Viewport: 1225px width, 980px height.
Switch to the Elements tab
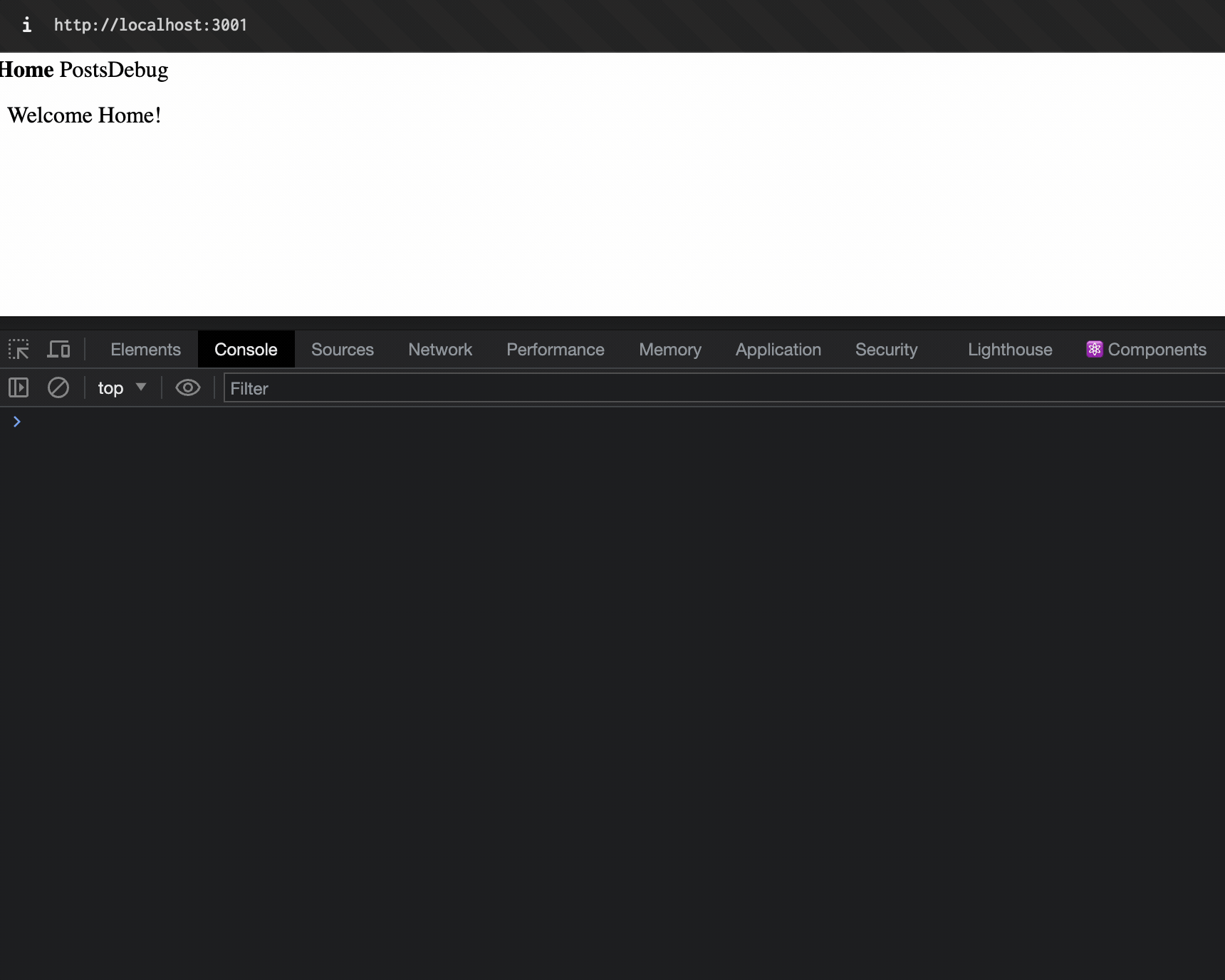[145, 349]
